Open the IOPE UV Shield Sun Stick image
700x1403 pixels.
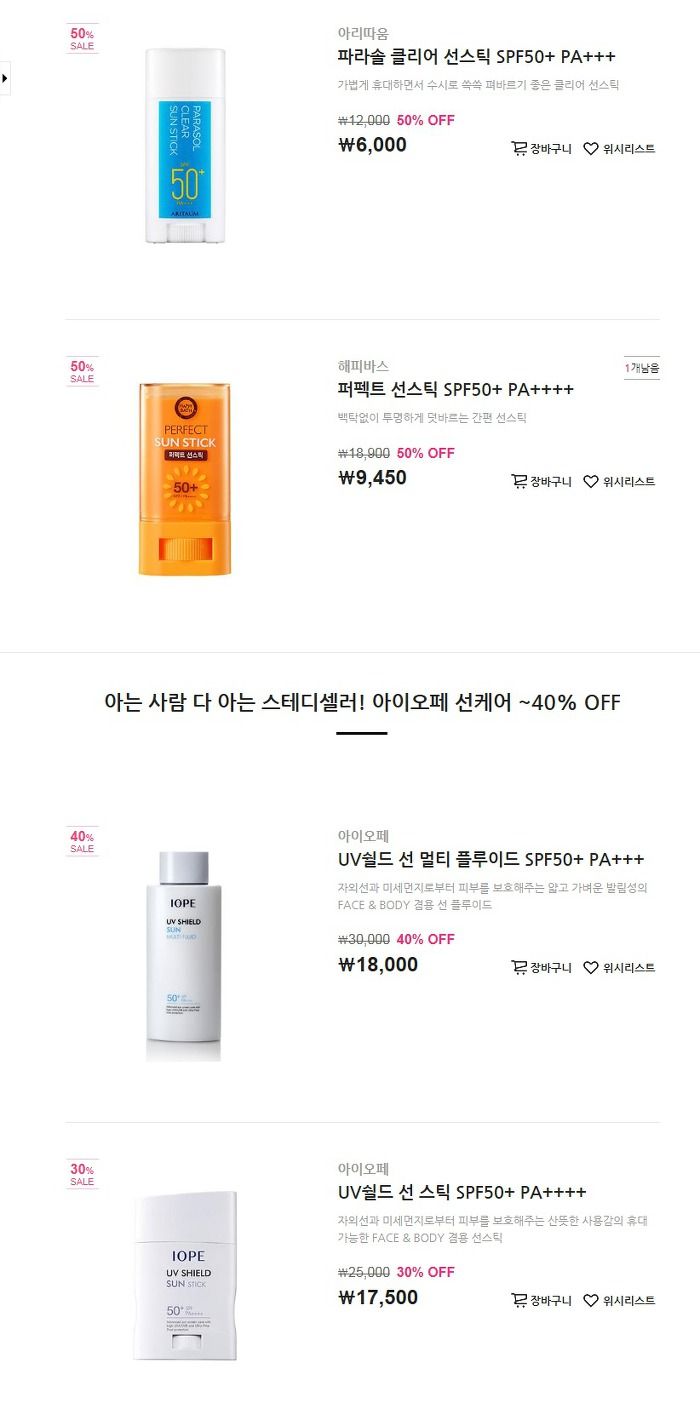click(186, 1275)
